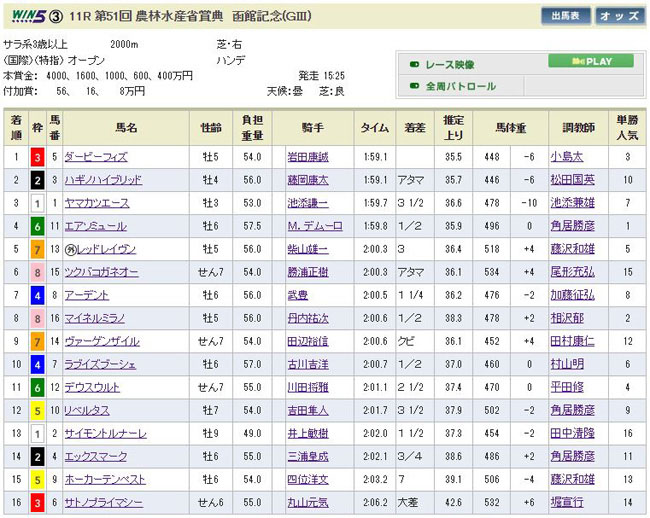Open the オッズ tab

point(620,16)
